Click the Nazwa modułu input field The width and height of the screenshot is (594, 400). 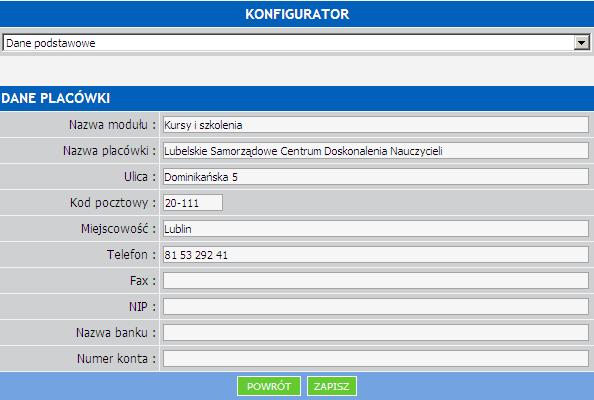pos(375,125)
